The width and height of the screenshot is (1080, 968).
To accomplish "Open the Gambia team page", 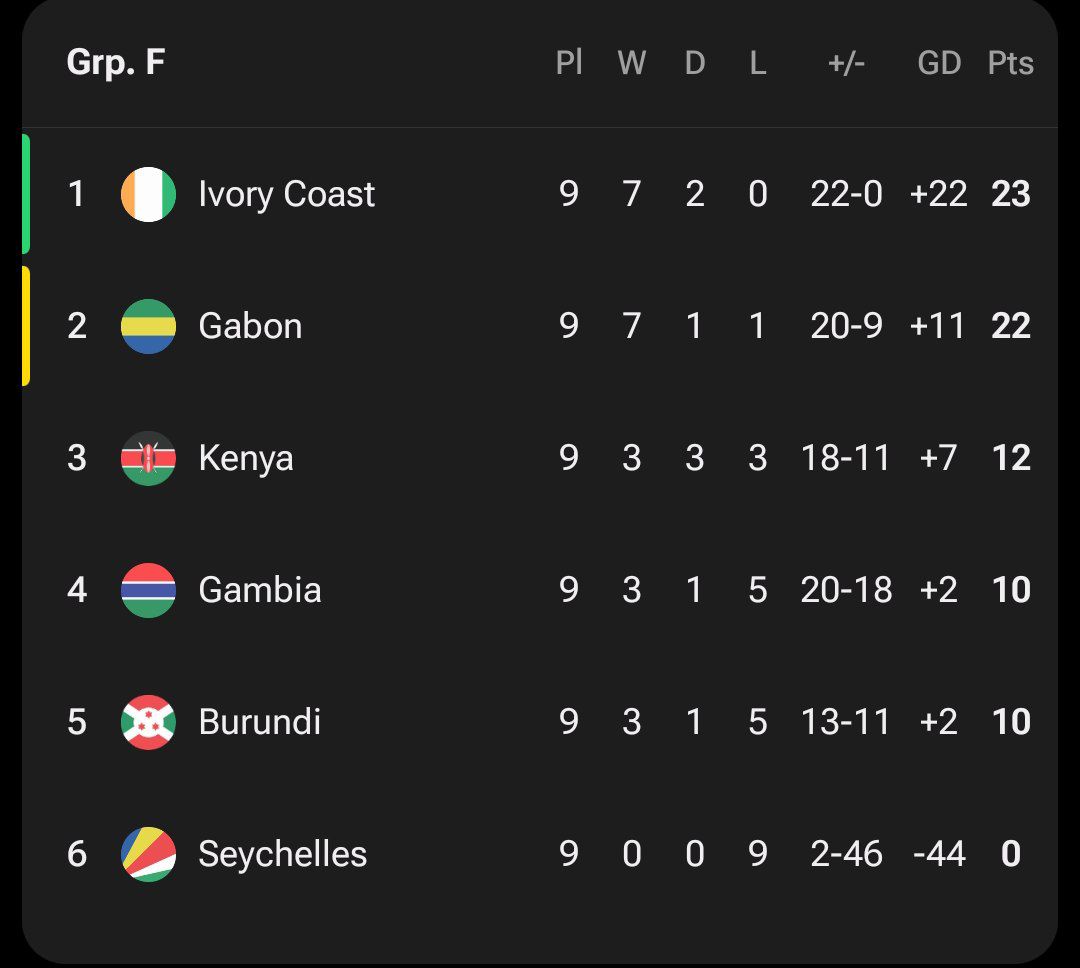I will click(260, 590).
